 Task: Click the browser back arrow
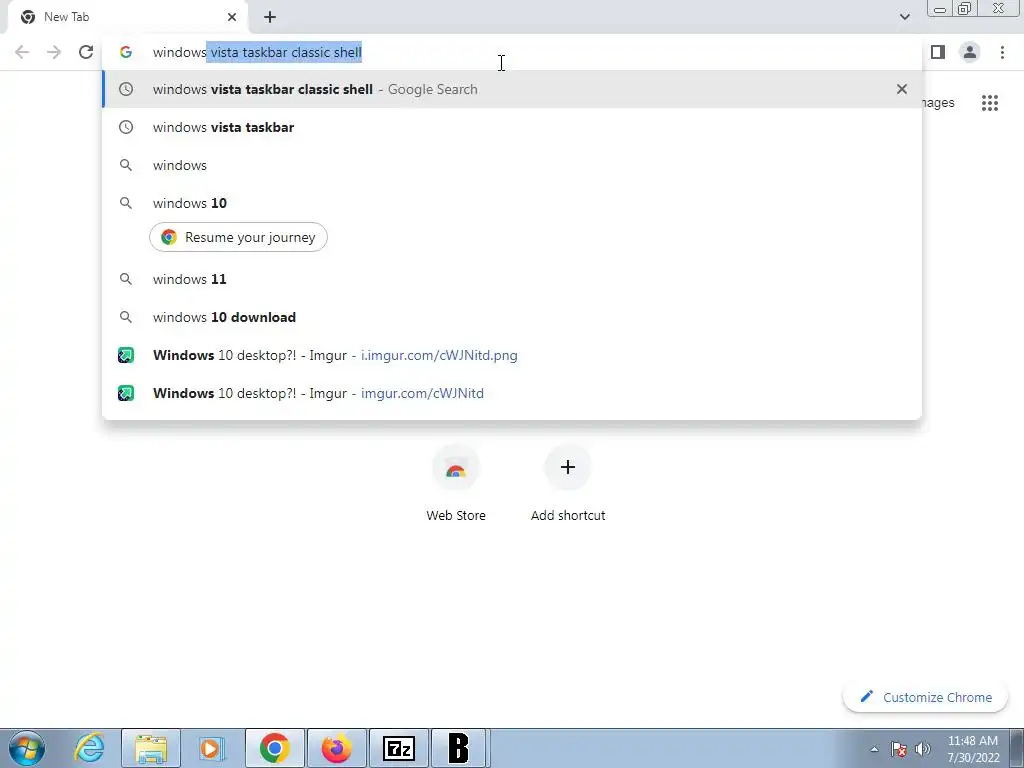(x=22, y=52)
